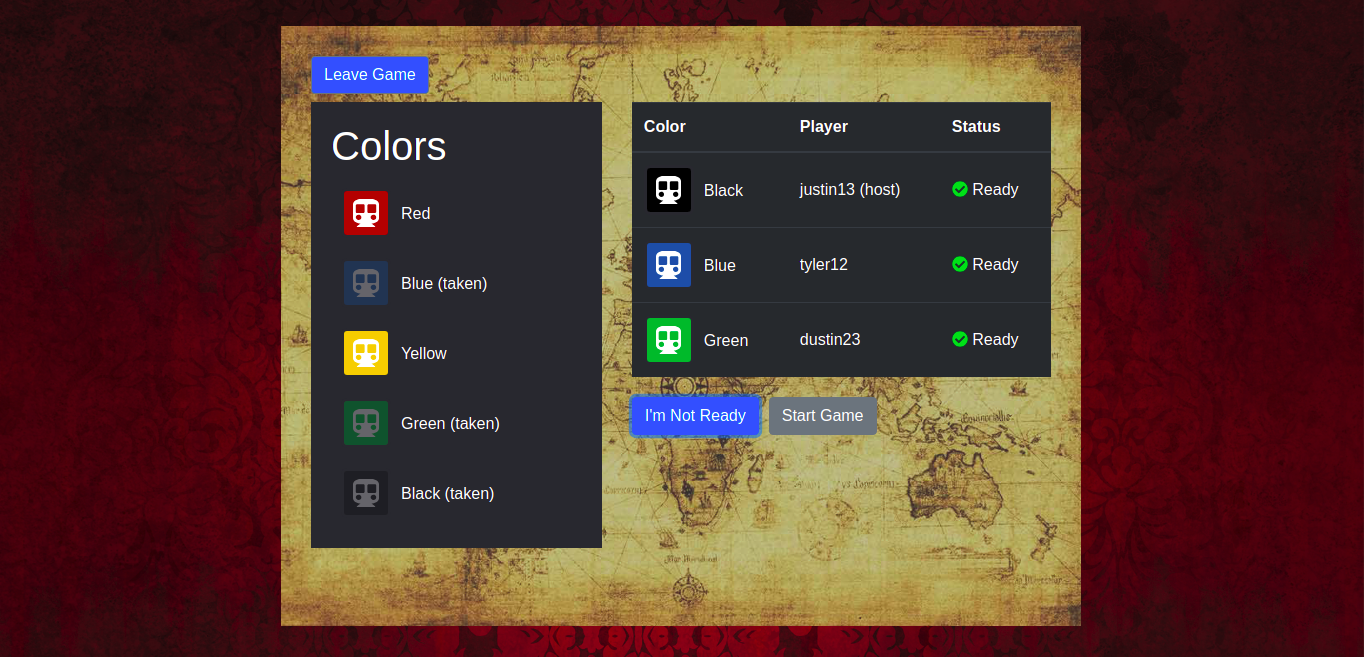1364x657 pixels.
Task: Click the dimmed green train icon
Action: 365,423
